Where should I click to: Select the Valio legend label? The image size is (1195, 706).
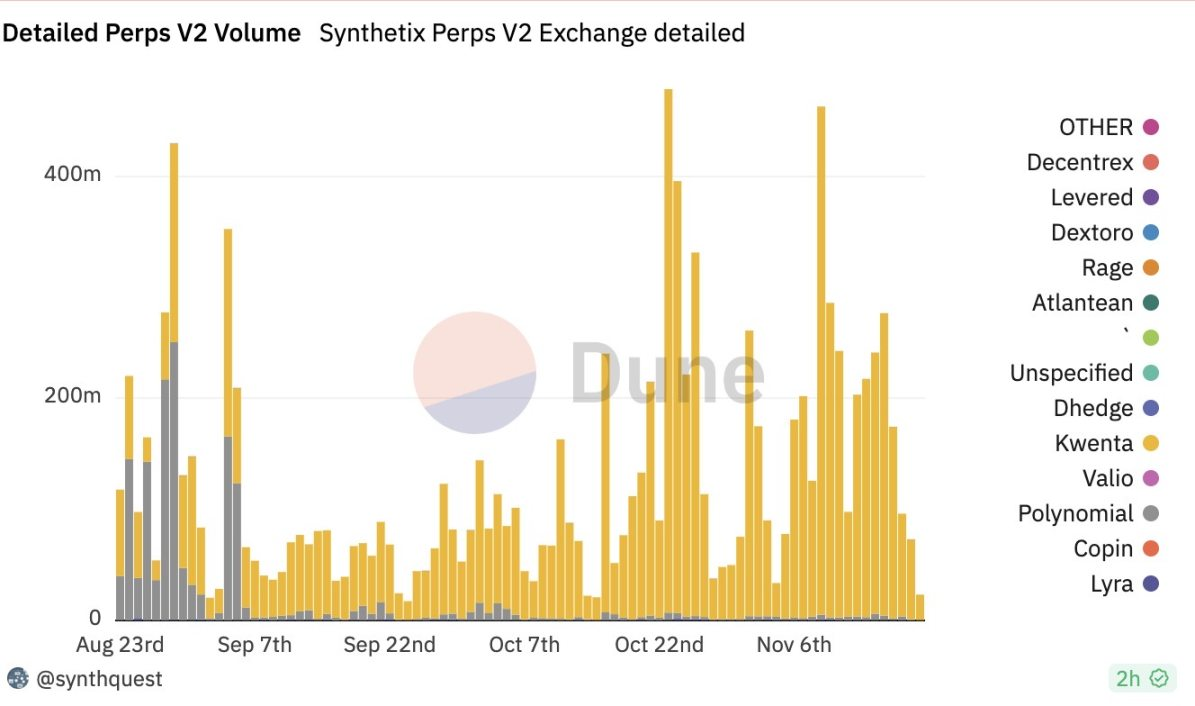click(x=1107, y=478)
